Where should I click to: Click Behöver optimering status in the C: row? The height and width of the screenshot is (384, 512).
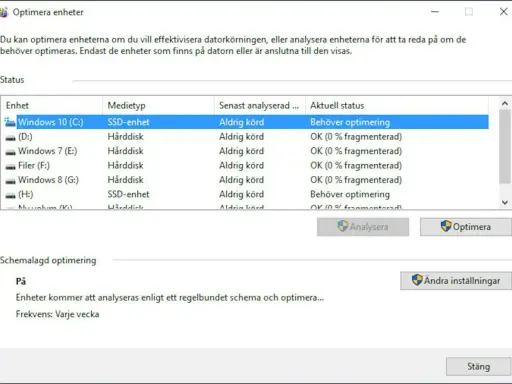350,122
